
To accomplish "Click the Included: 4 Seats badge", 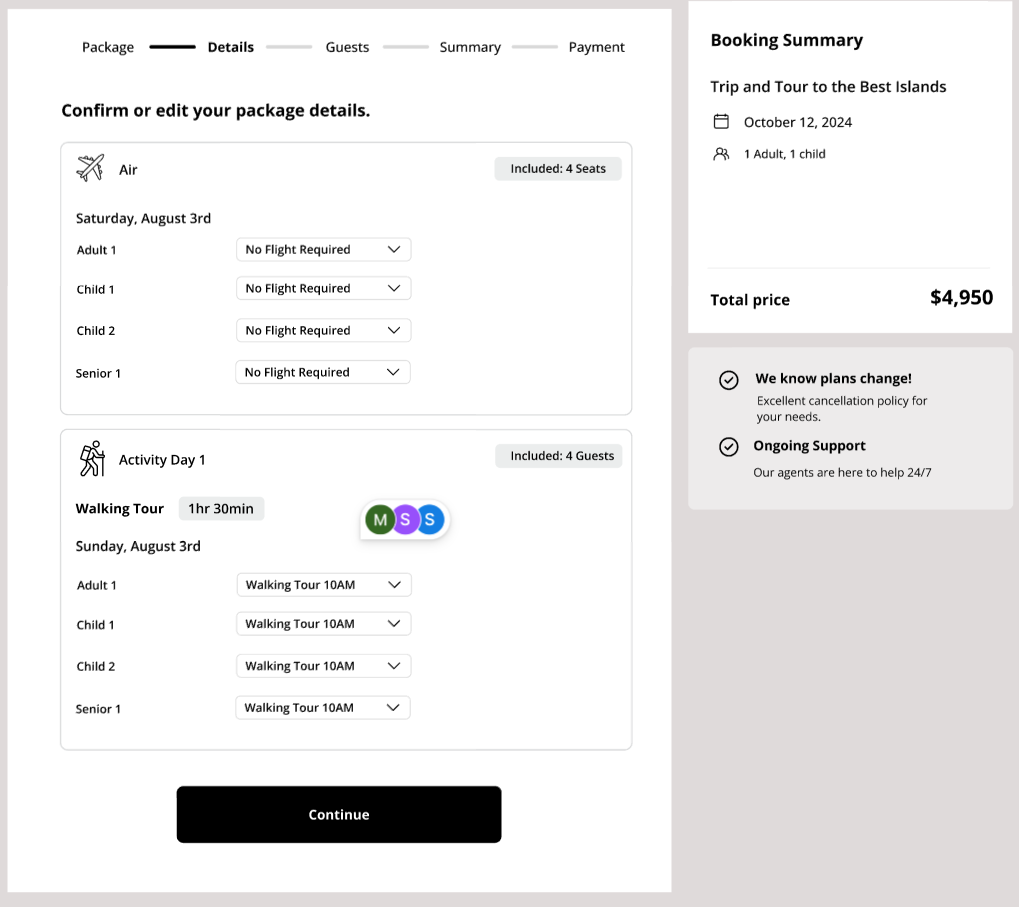I will pos(557,168).
